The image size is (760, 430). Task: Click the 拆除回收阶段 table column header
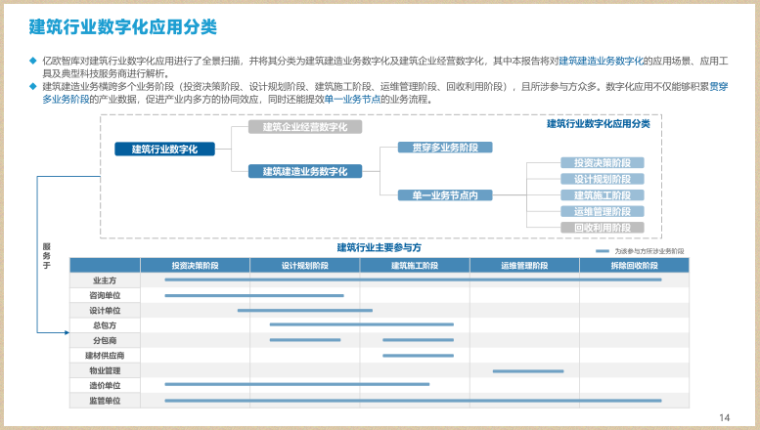tap(635, 266)
